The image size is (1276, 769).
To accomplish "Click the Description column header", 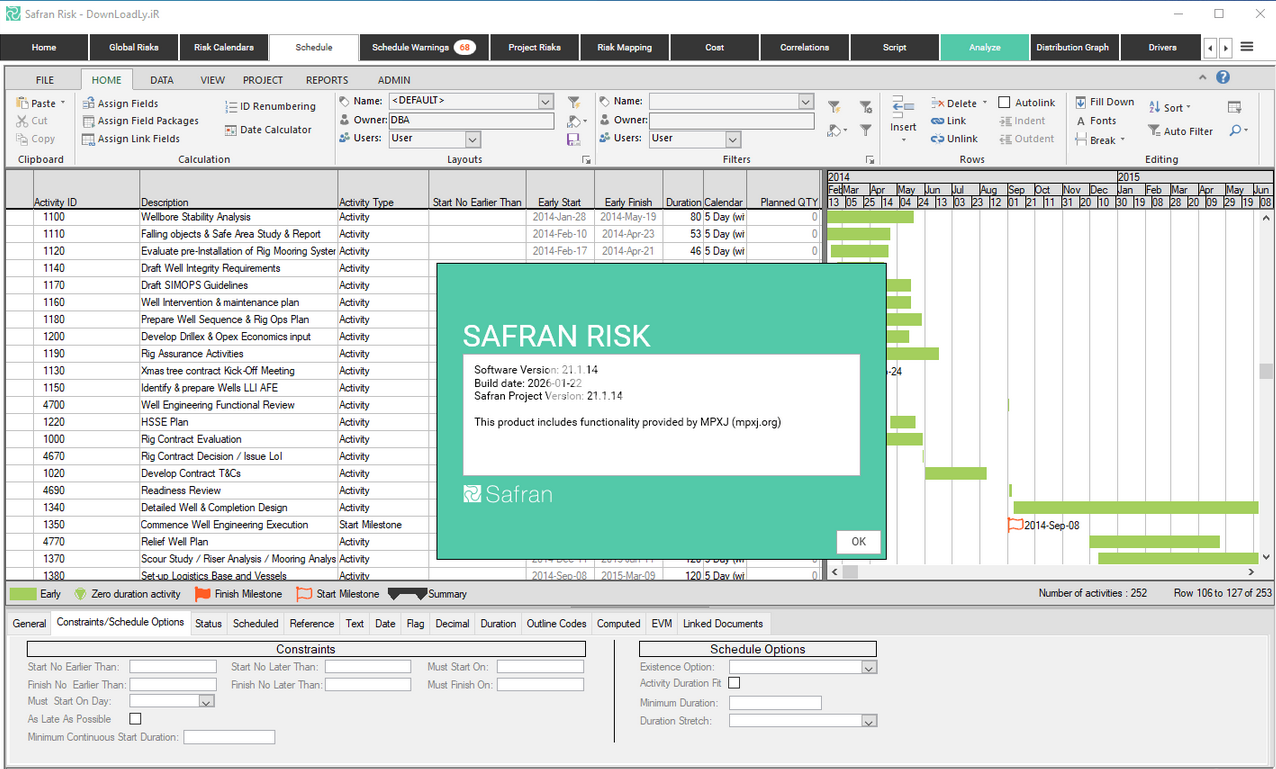I will [x=238, y=190].
